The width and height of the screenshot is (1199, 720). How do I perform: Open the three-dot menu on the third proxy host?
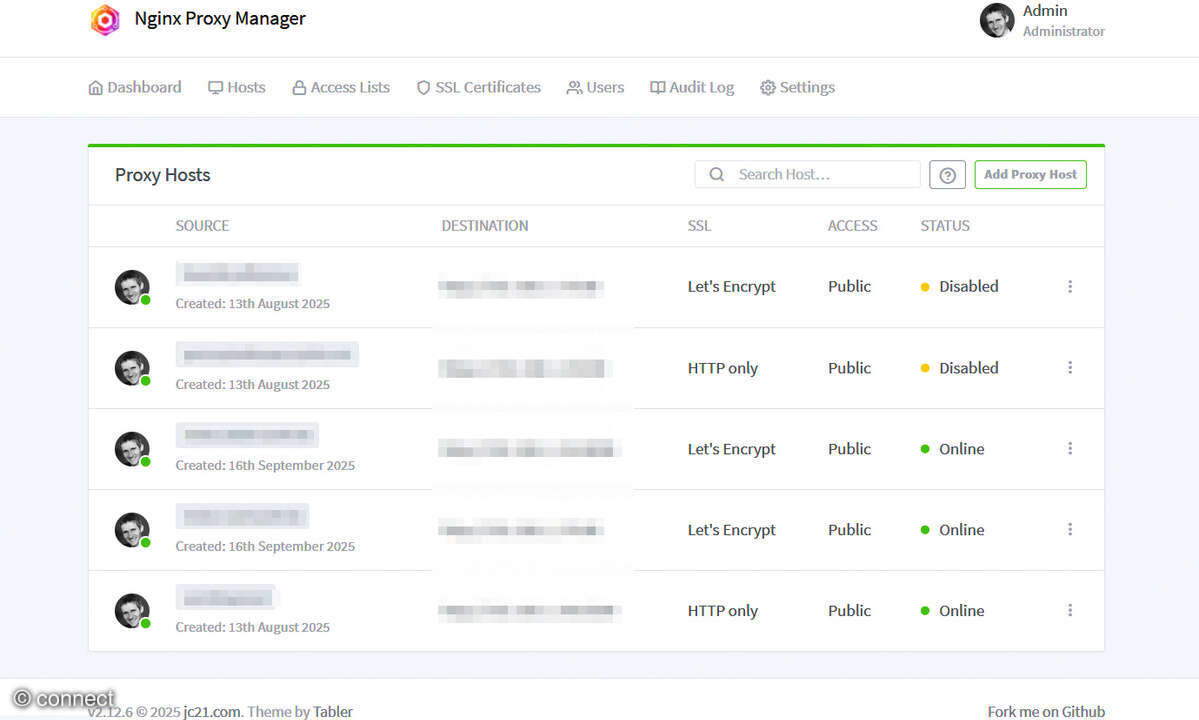[x=1070, y=448]
